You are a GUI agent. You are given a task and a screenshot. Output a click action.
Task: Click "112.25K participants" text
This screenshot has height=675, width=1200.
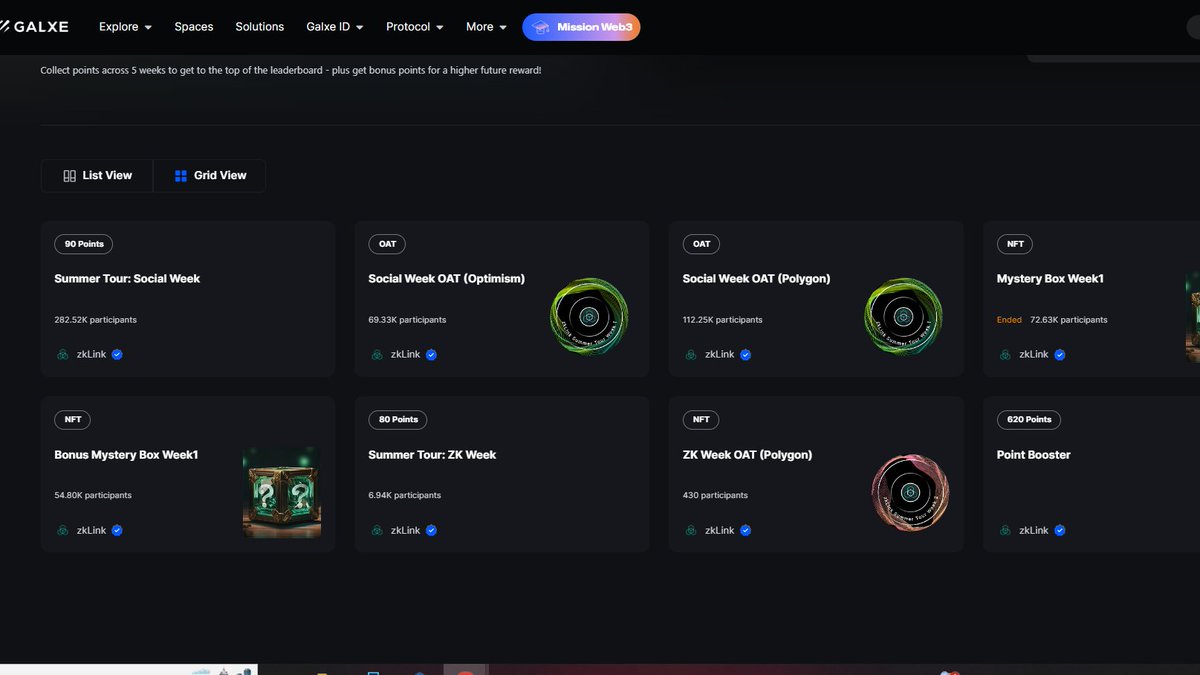coord(722,320)
